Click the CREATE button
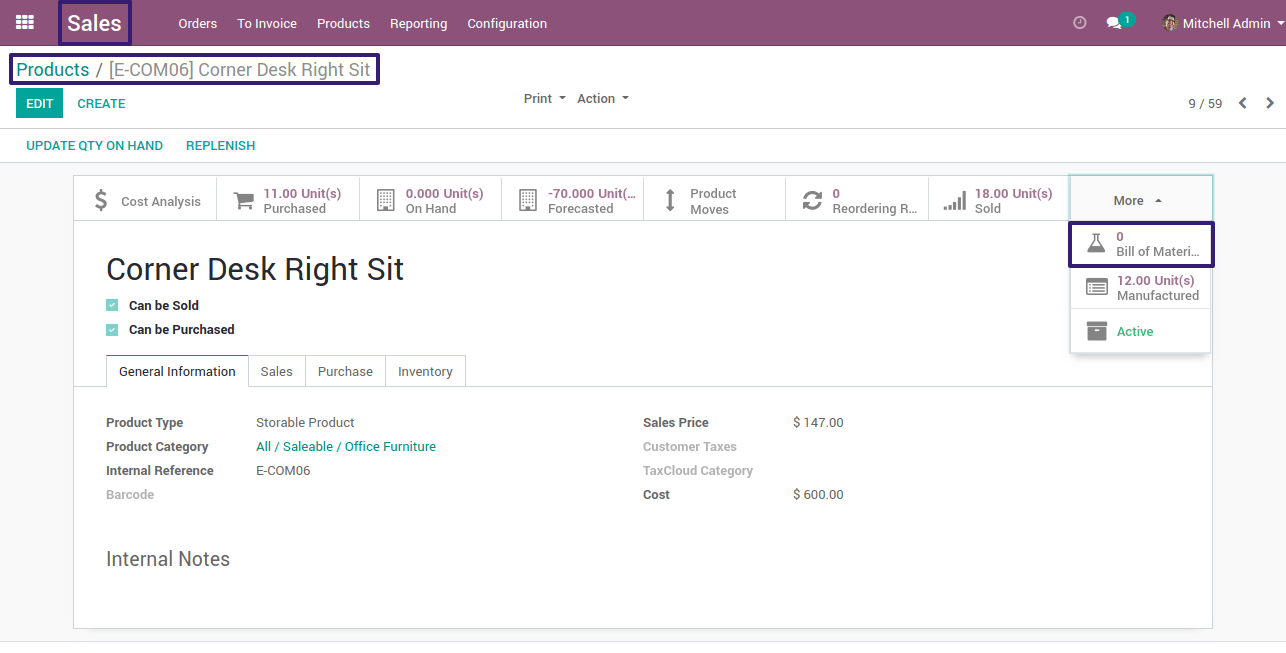1286x653 pixels. tap(101, 103)
